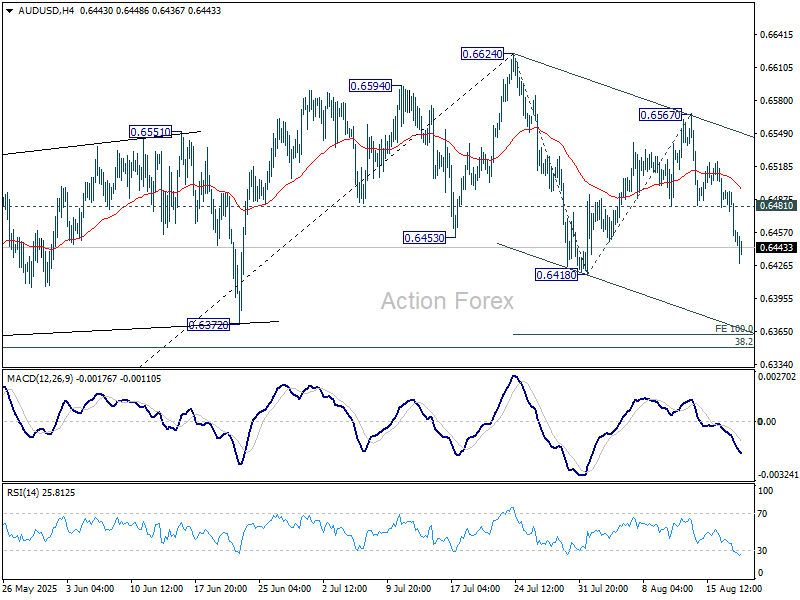Click the 24 Jul 12:00 time label
This screenshot has width=800, height=600.
tap(539, 588)
